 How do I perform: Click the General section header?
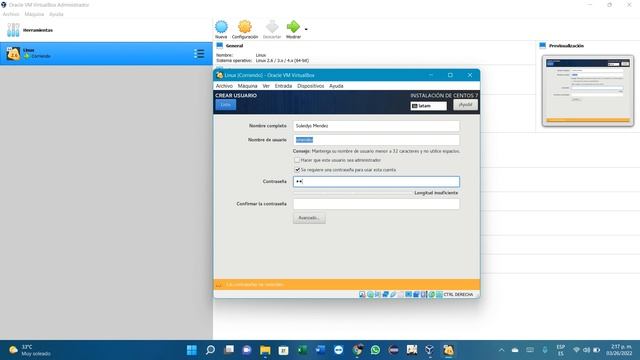pos(234,46)
